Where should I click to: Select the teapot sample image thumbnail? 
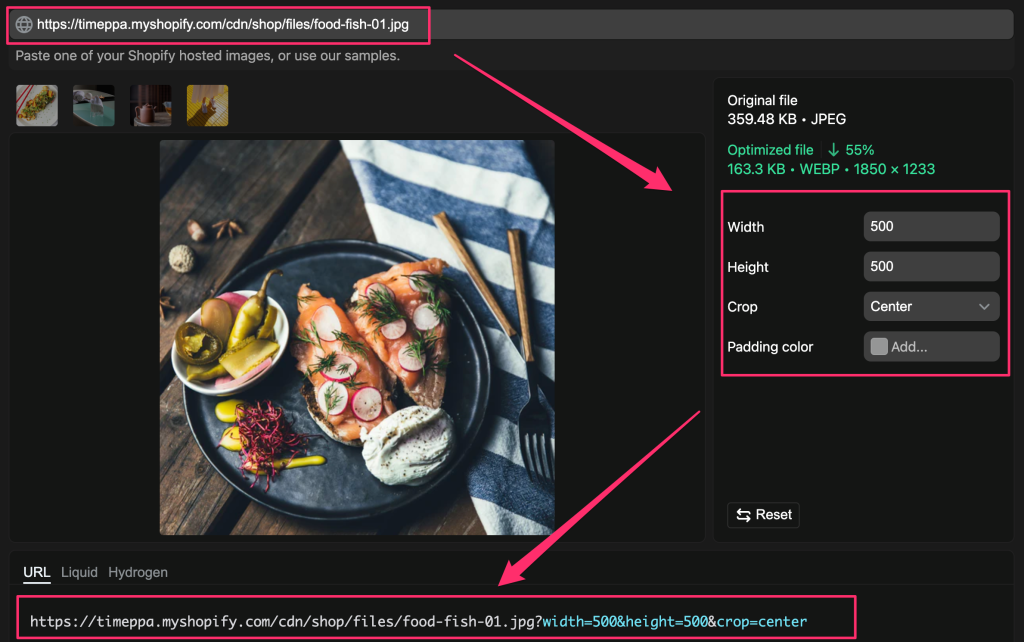pyautogui.click(x=150, y=105)
